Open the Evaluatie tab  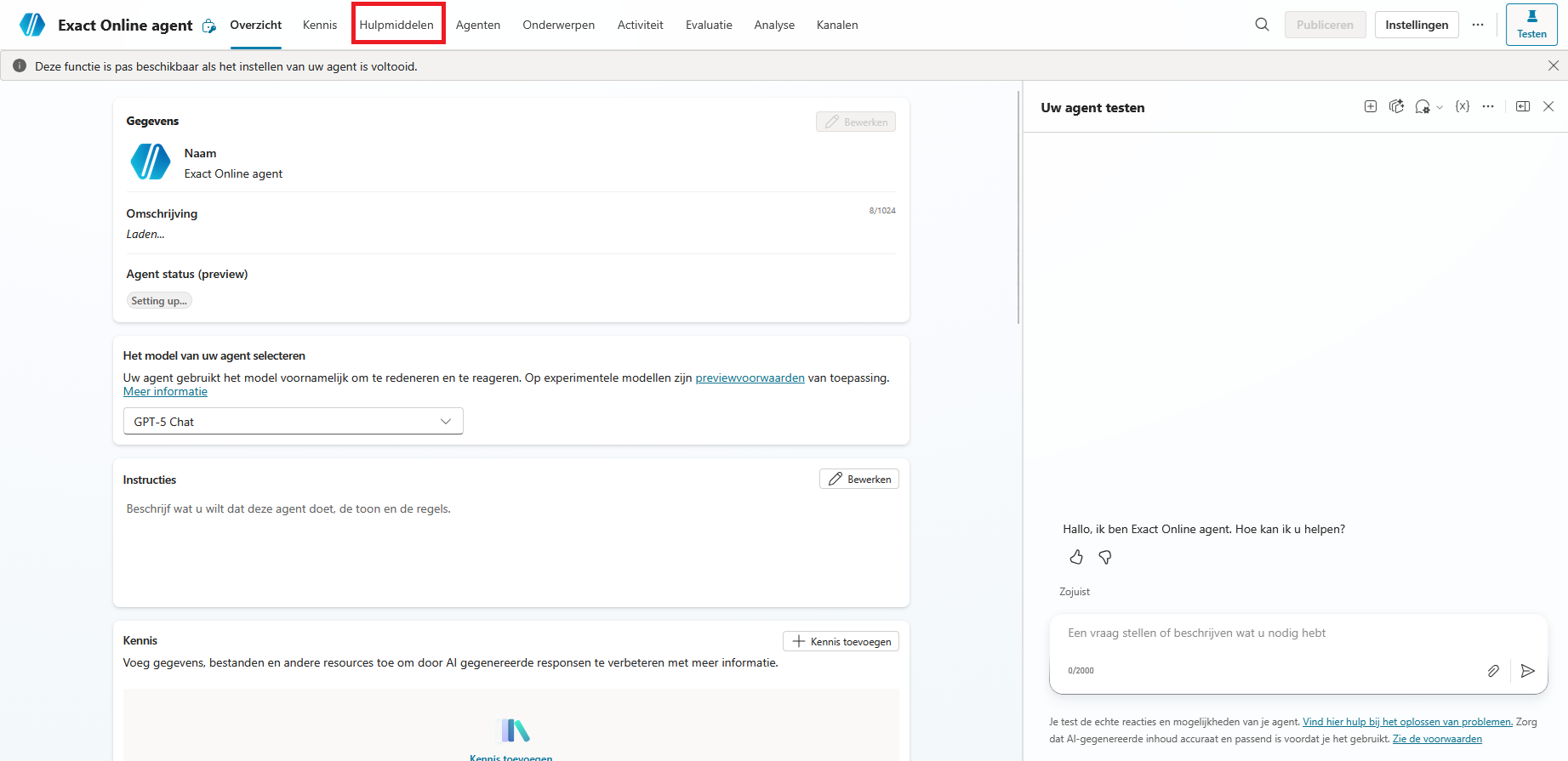709,25
